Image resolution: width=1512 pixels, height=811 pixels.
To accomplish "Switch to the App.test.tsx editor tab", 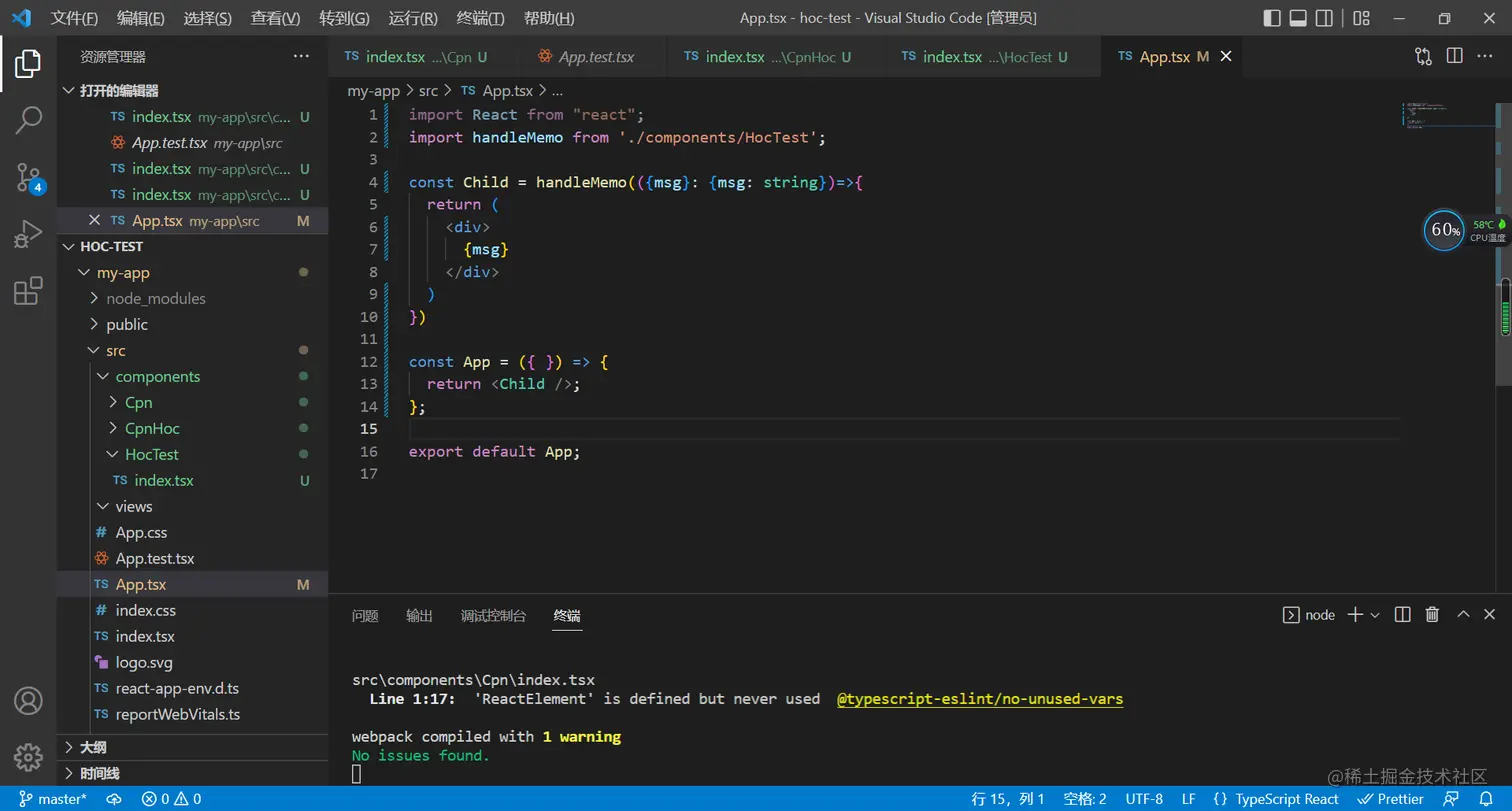I will coord(595,57).
